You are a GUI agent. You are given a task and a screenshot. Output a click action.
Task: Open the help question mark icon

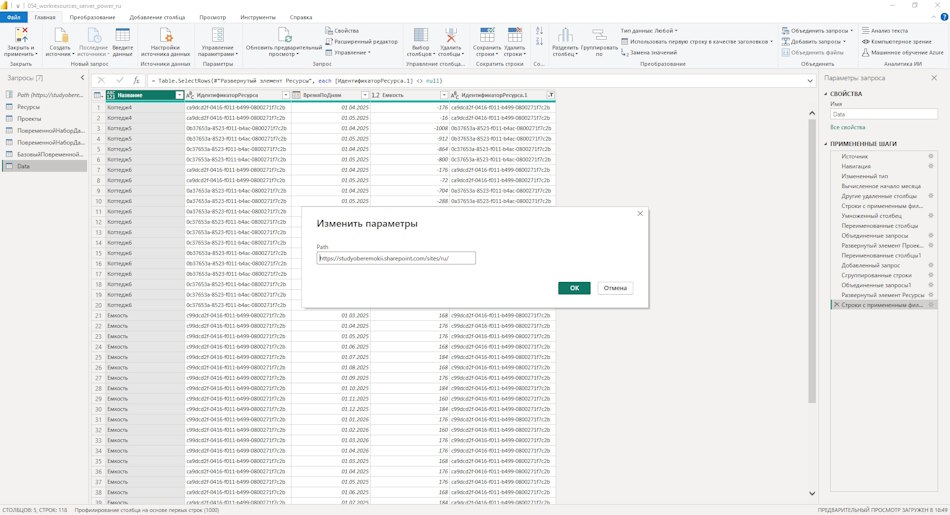(x=943, y=17)
